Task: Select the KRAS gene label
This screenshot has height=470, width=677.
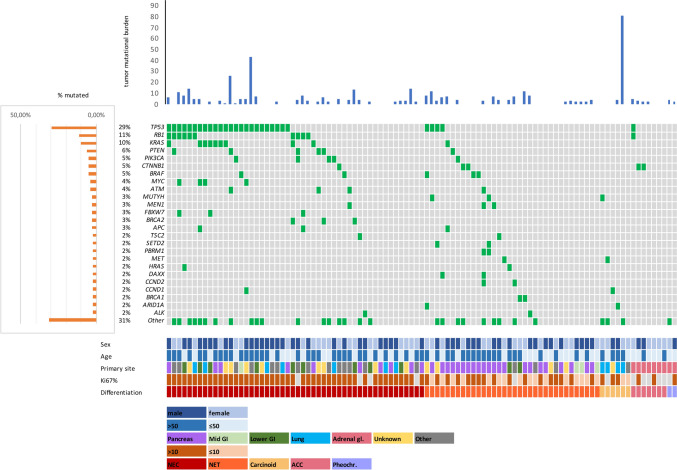Action: (157, 143)
